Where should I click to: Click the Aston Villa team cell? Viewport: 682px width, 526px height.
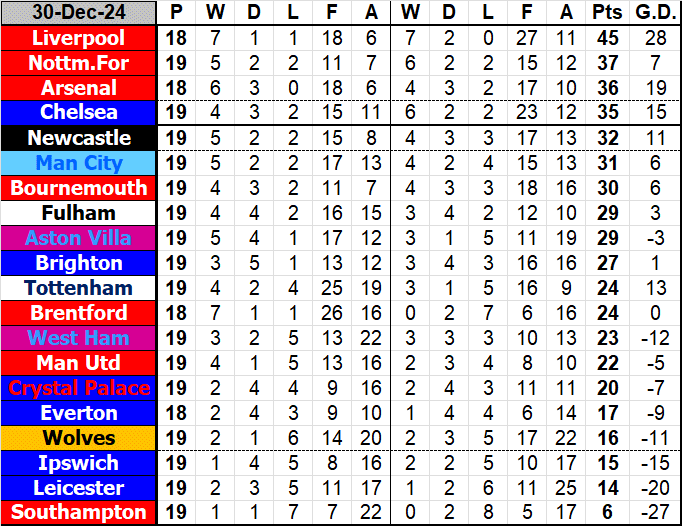point(79,238)
